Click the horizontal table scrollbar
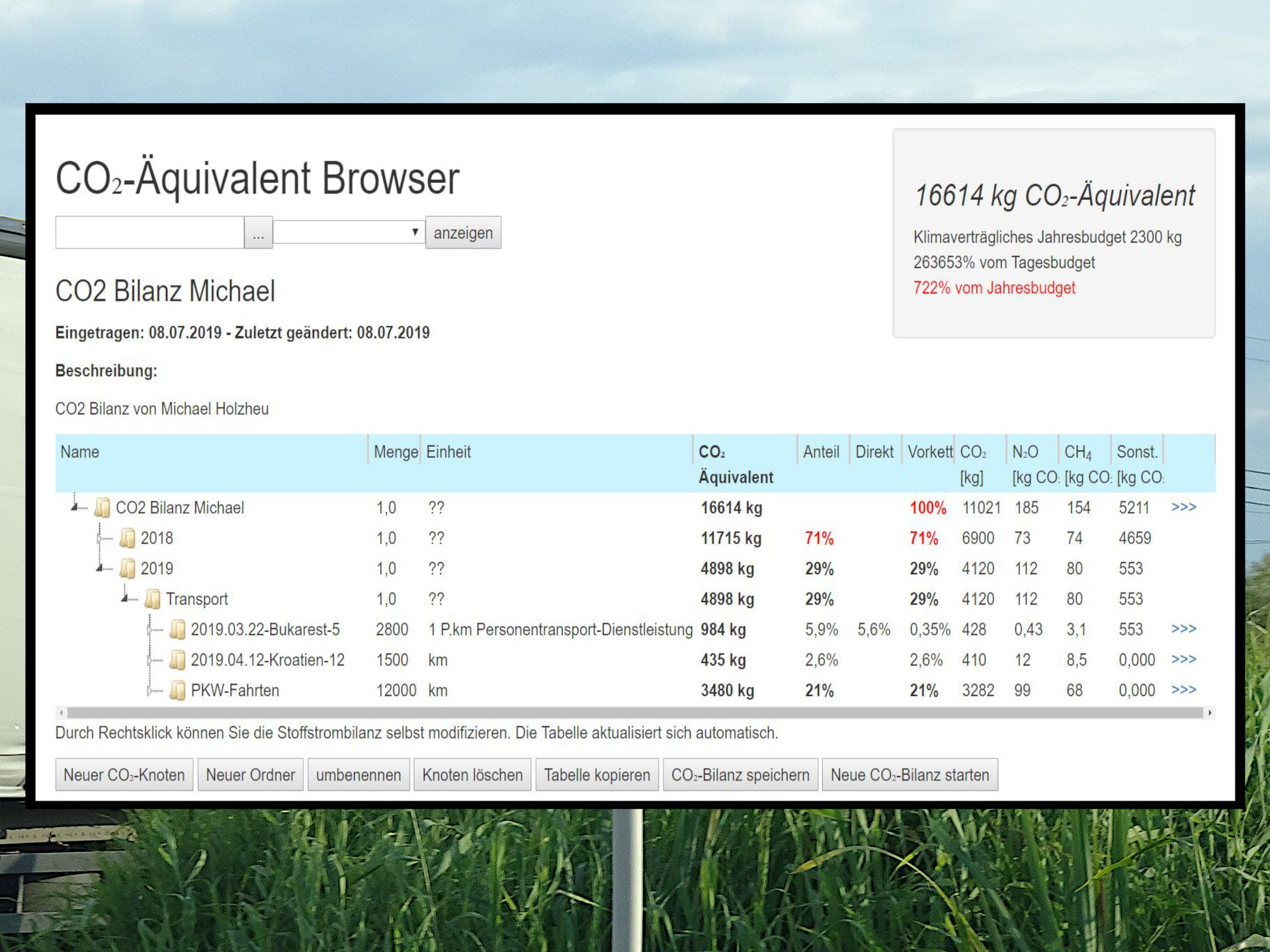This screenshot has height=952, width=1270. 635,713
